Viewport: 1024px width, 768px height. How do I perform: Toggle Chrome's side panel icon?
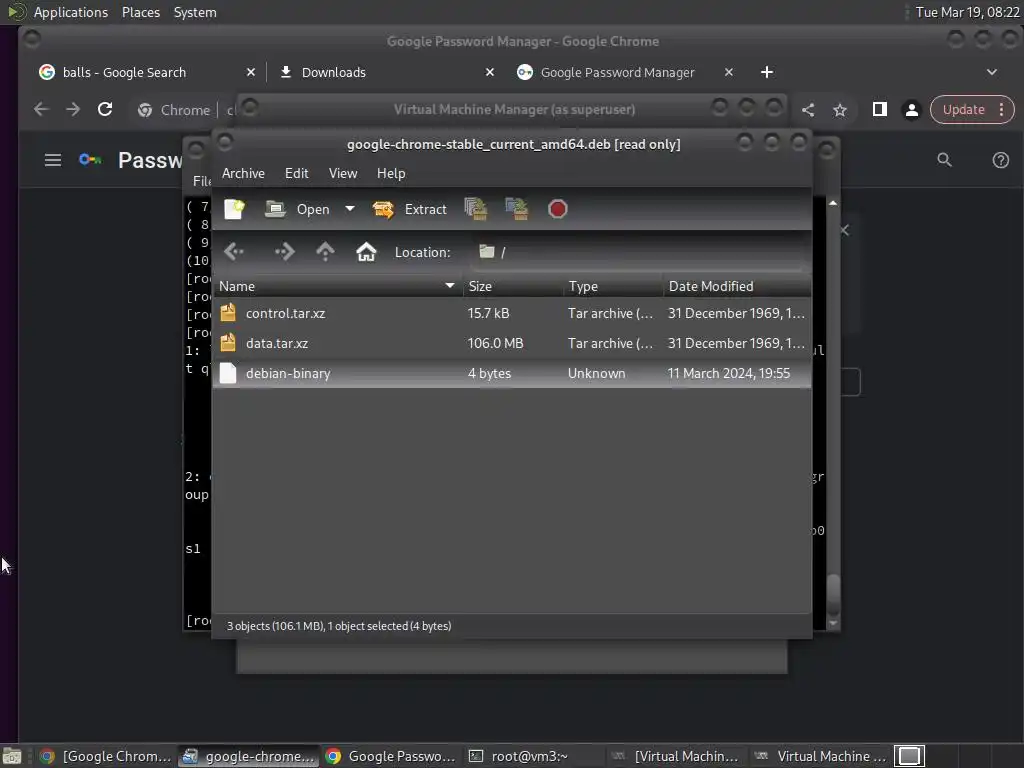click(880, 109)
